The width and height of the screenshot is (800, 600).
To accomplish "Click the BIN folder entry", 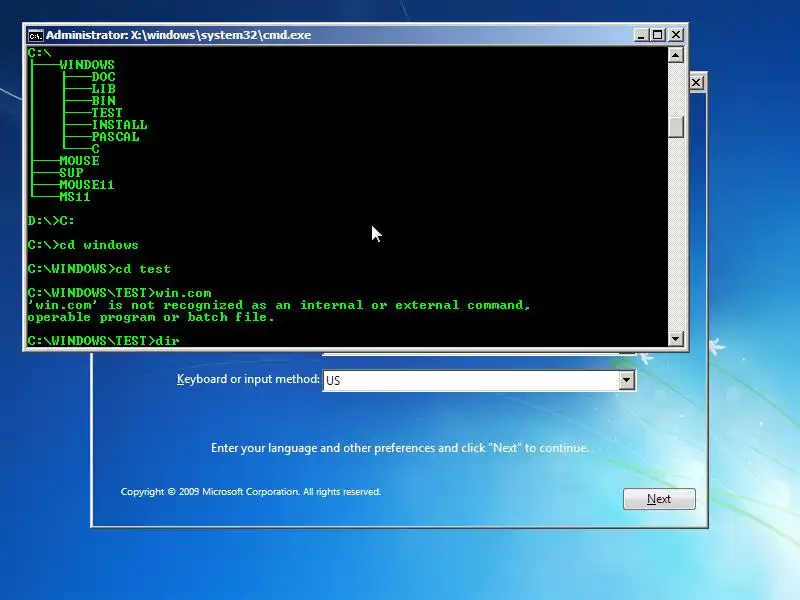I will 104,101.
